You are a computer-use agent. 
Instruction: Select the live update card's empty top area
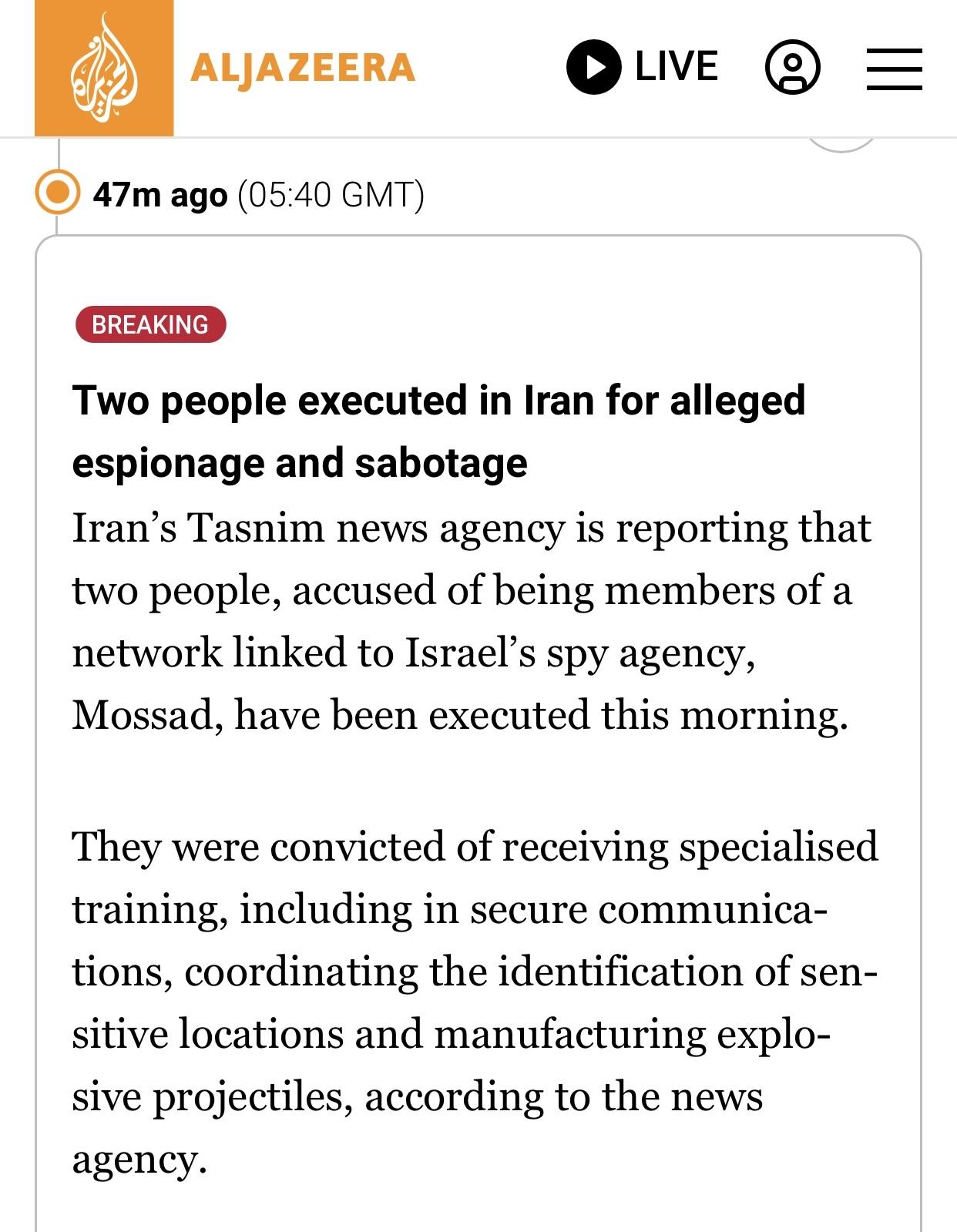[478, 270]
